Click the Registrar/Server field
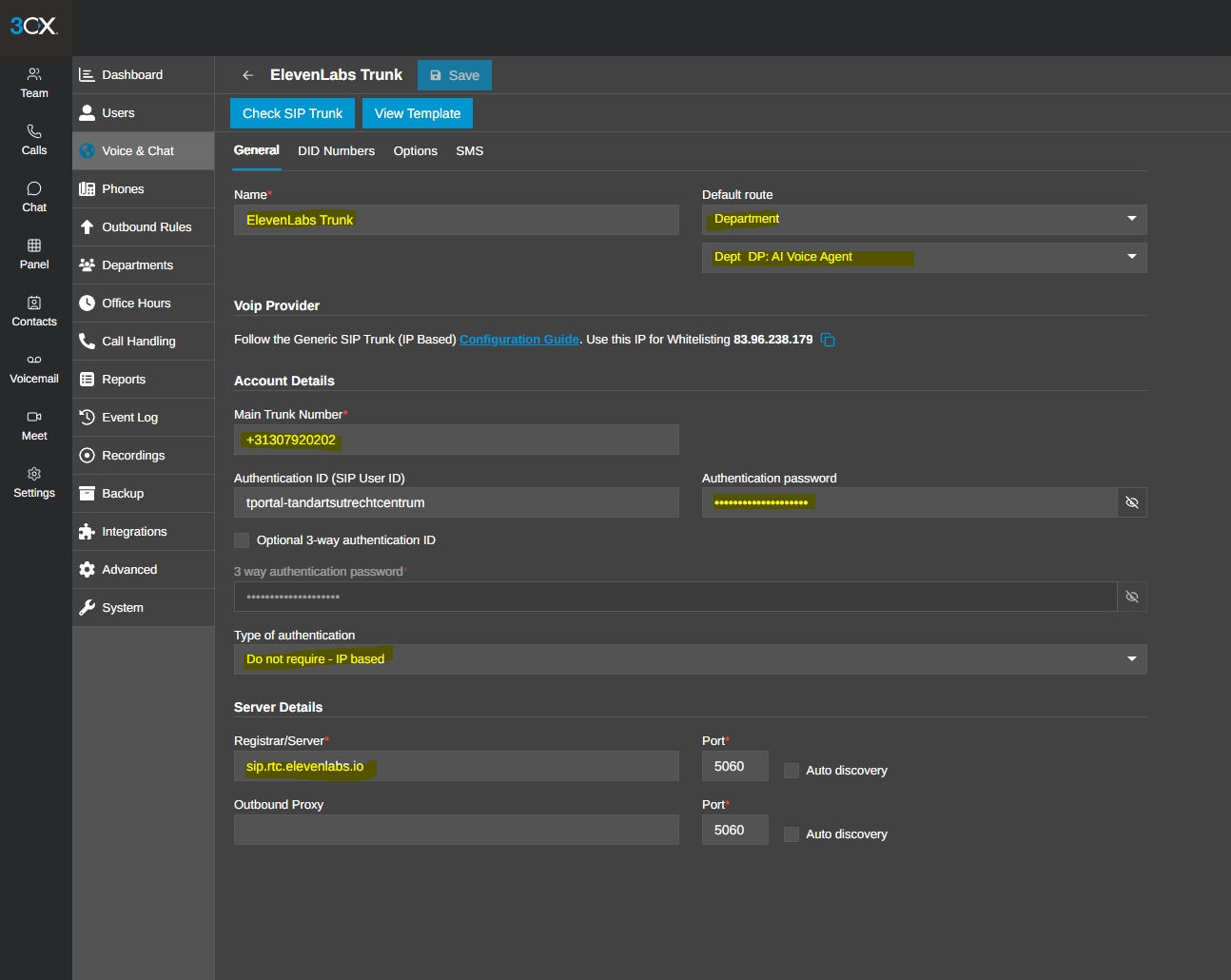Image resolution: width=1231 pixels, height=980 pixels. [457, 766]
